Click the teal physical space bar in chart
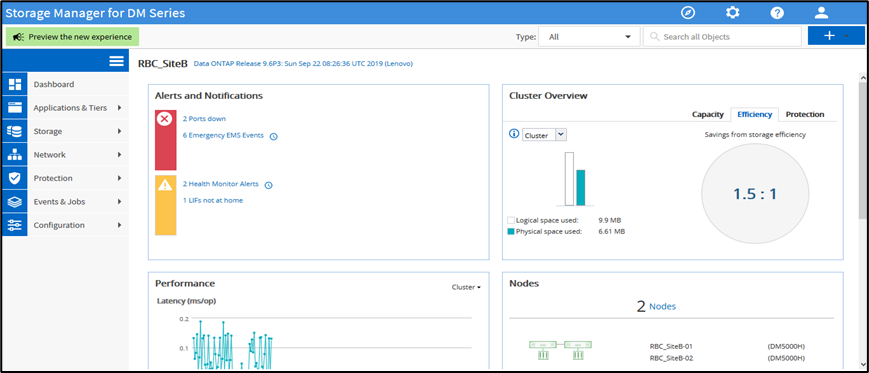 [581, 188]
